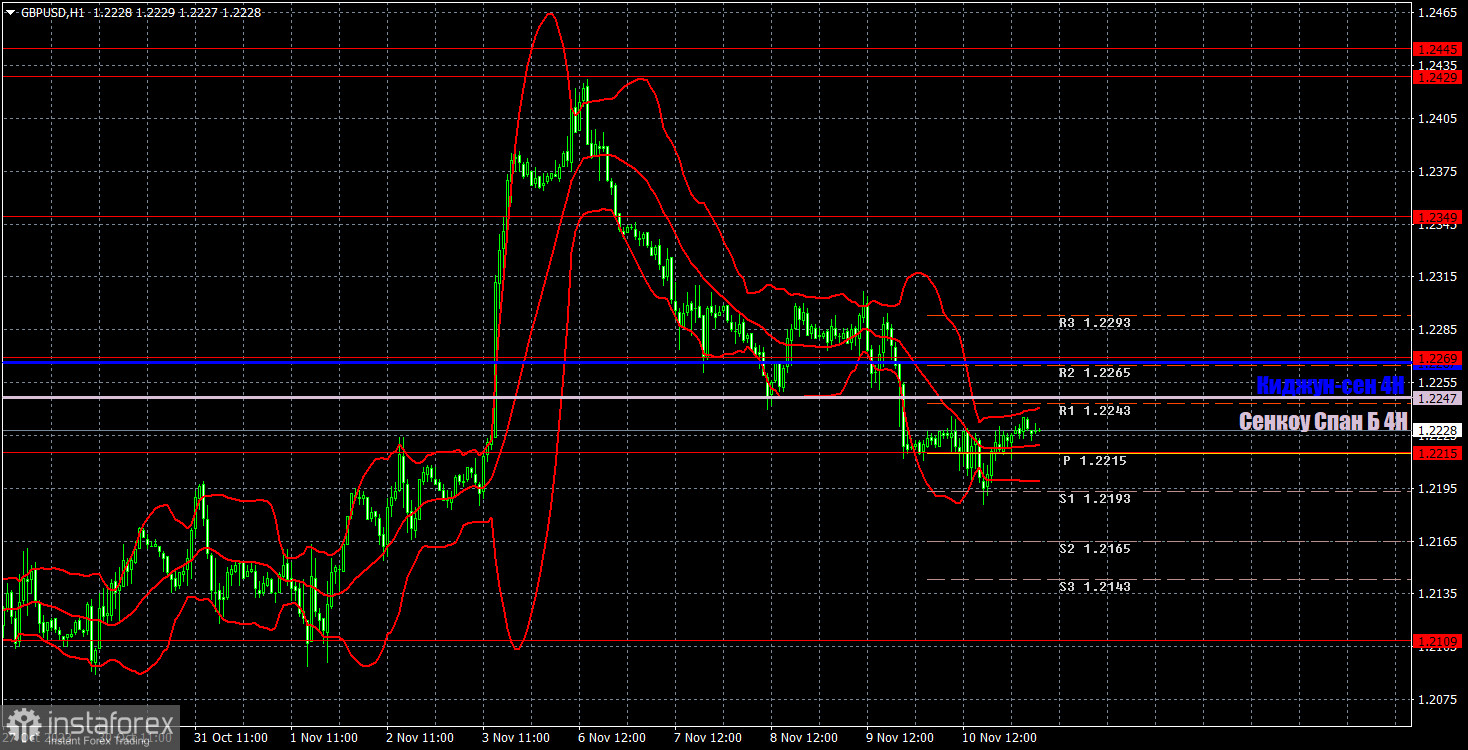Select the S2 1.2165 pivot label
This screenshot has height=750, width=1468.
(x=1095, y=549)
